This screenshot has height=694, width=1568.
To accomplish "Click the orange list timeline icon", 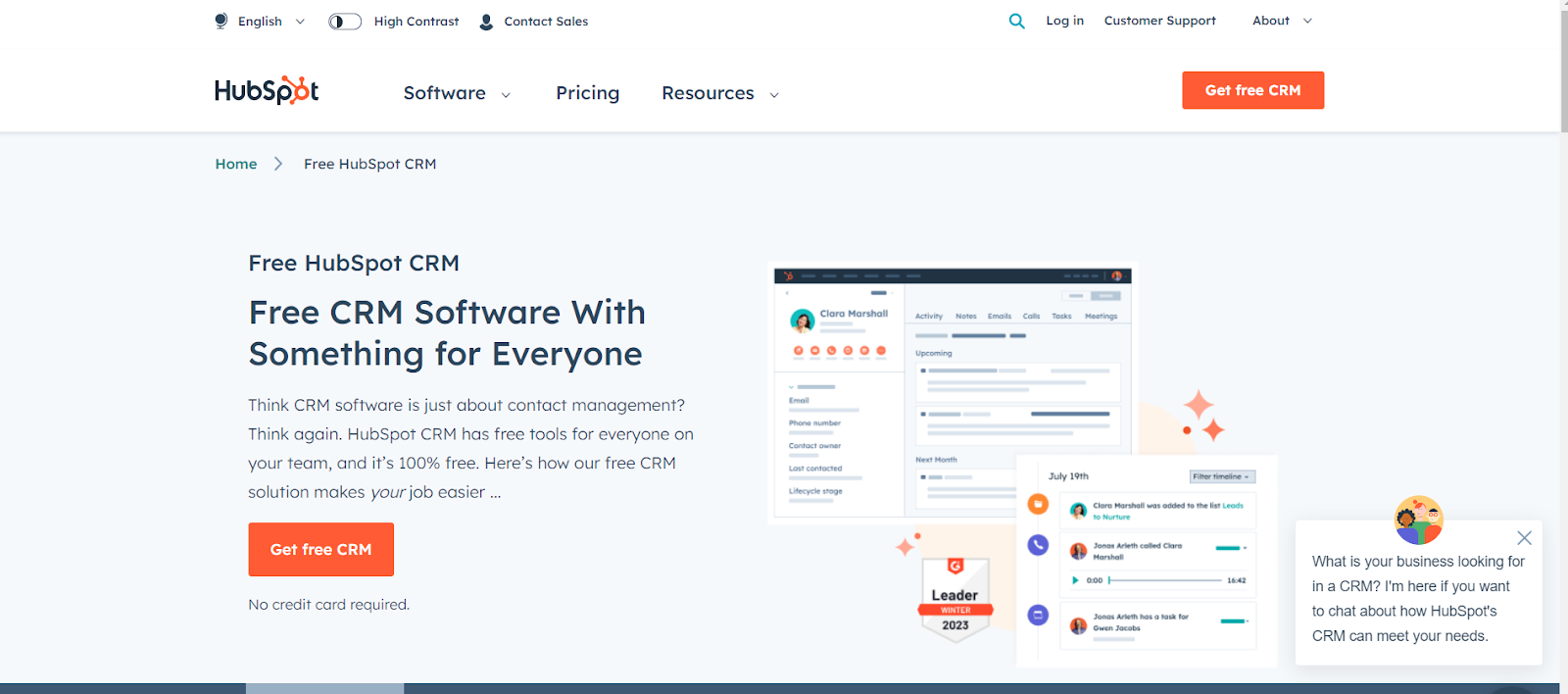I will click(1038, 504).
